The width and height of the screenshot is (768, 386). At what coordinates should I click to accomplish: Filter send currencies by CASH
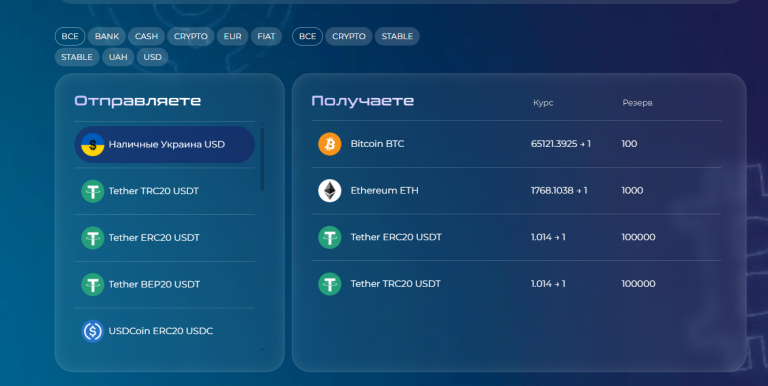(146, 36)
